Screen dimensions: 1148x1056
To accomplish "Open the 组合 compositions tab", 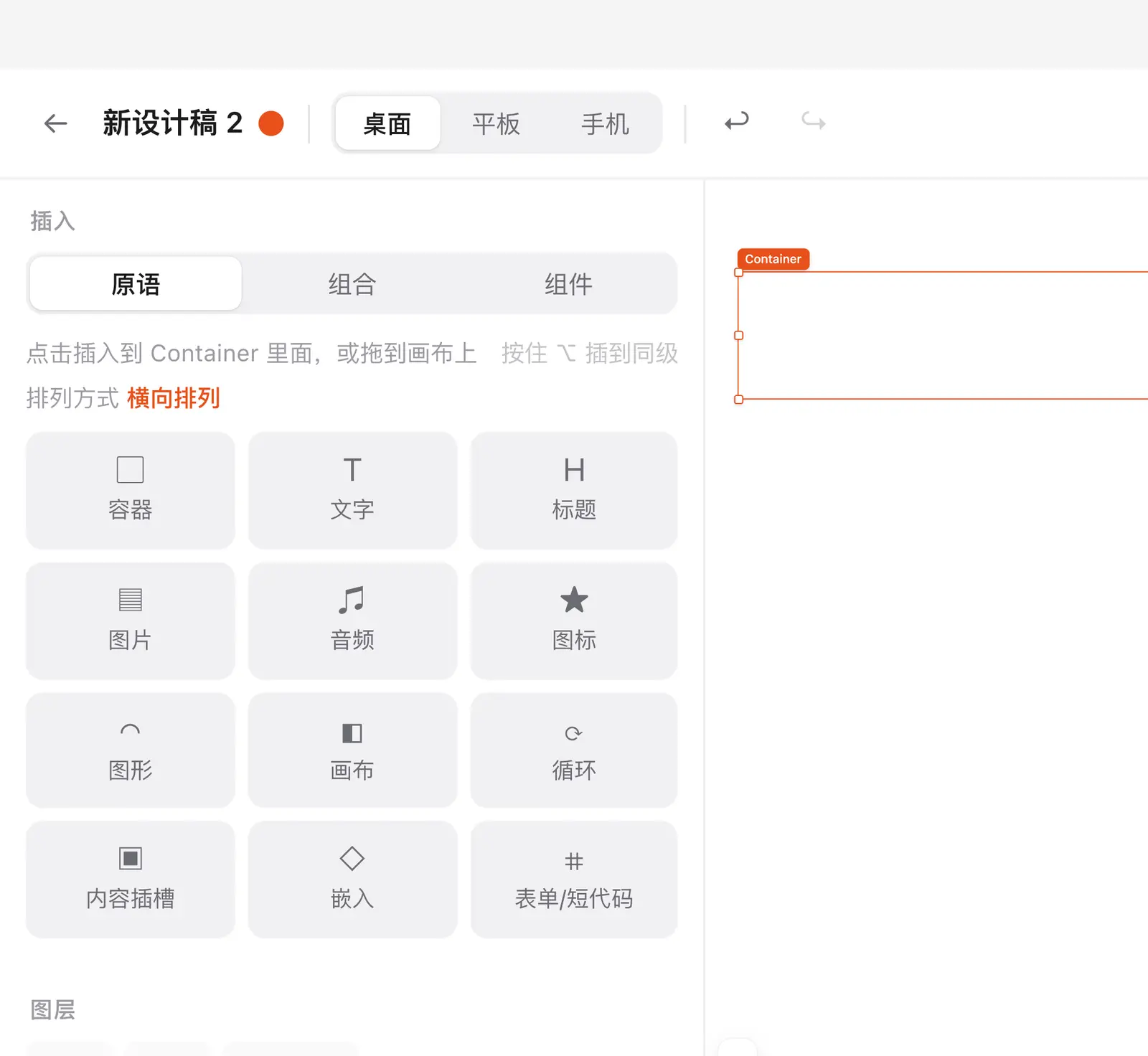I will point(352,284).
